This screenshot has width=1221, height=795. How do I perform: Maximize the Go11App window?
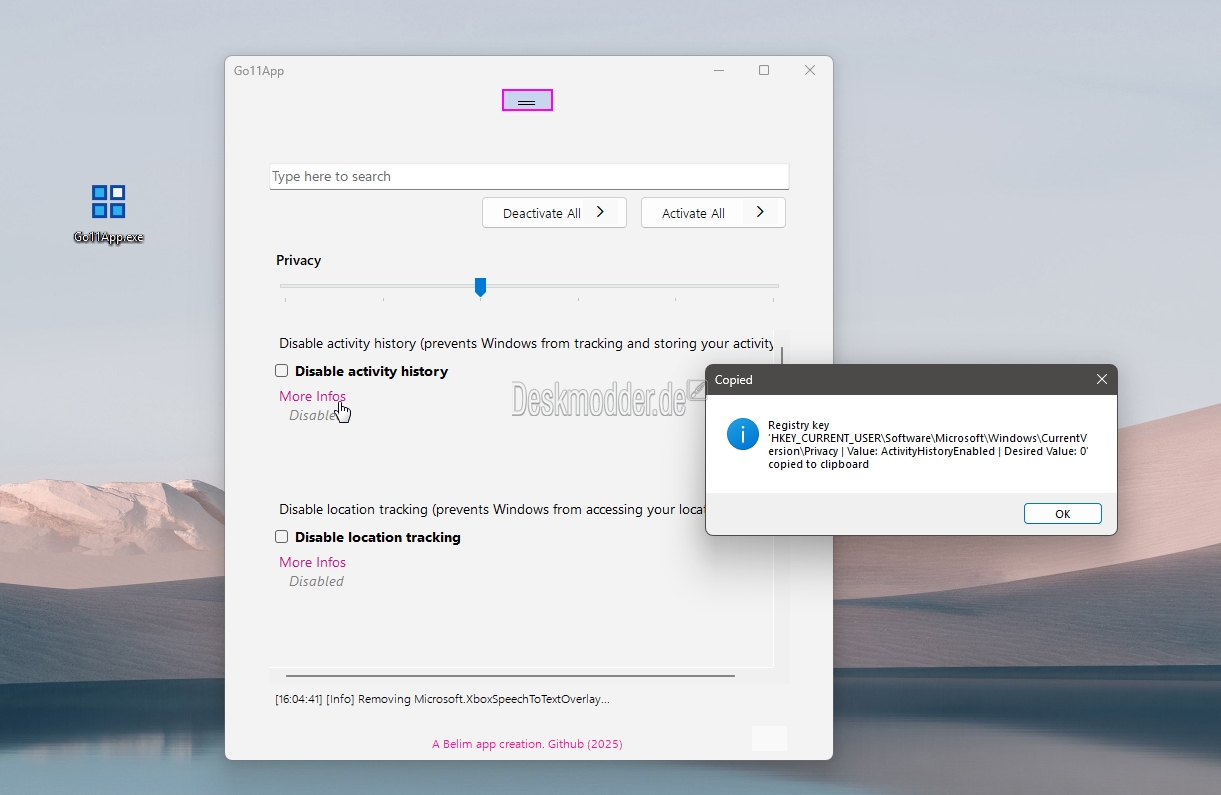click(x=764, y=71)
